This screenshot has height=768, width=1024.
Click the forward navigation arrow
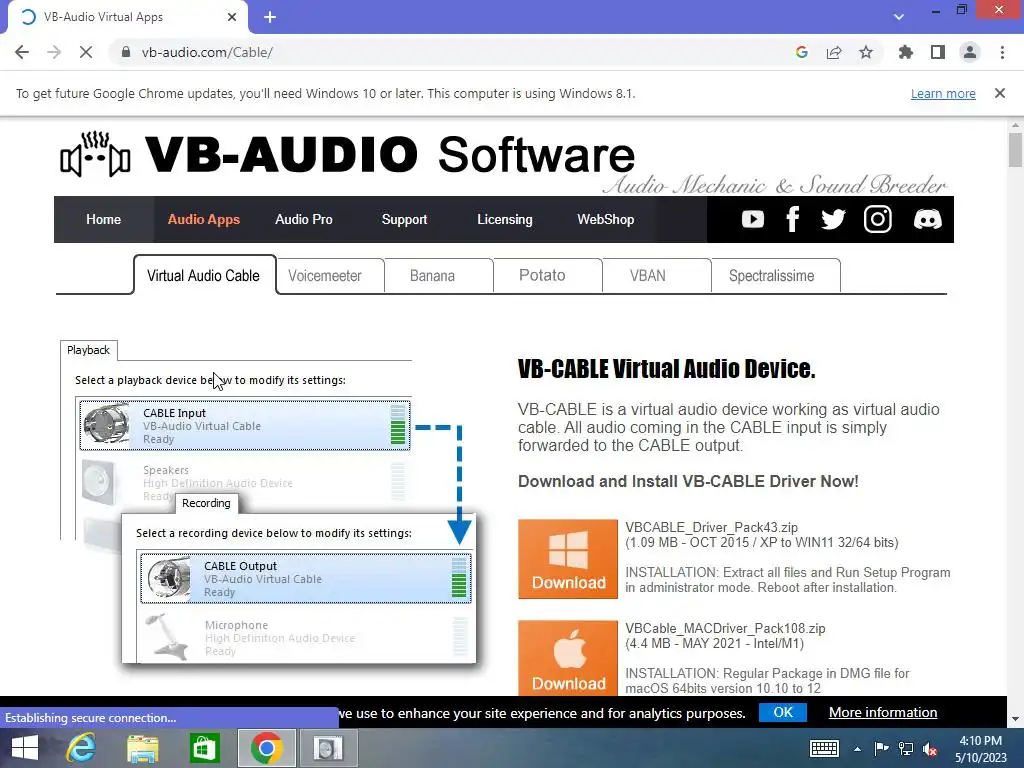(x=54, y=52)
